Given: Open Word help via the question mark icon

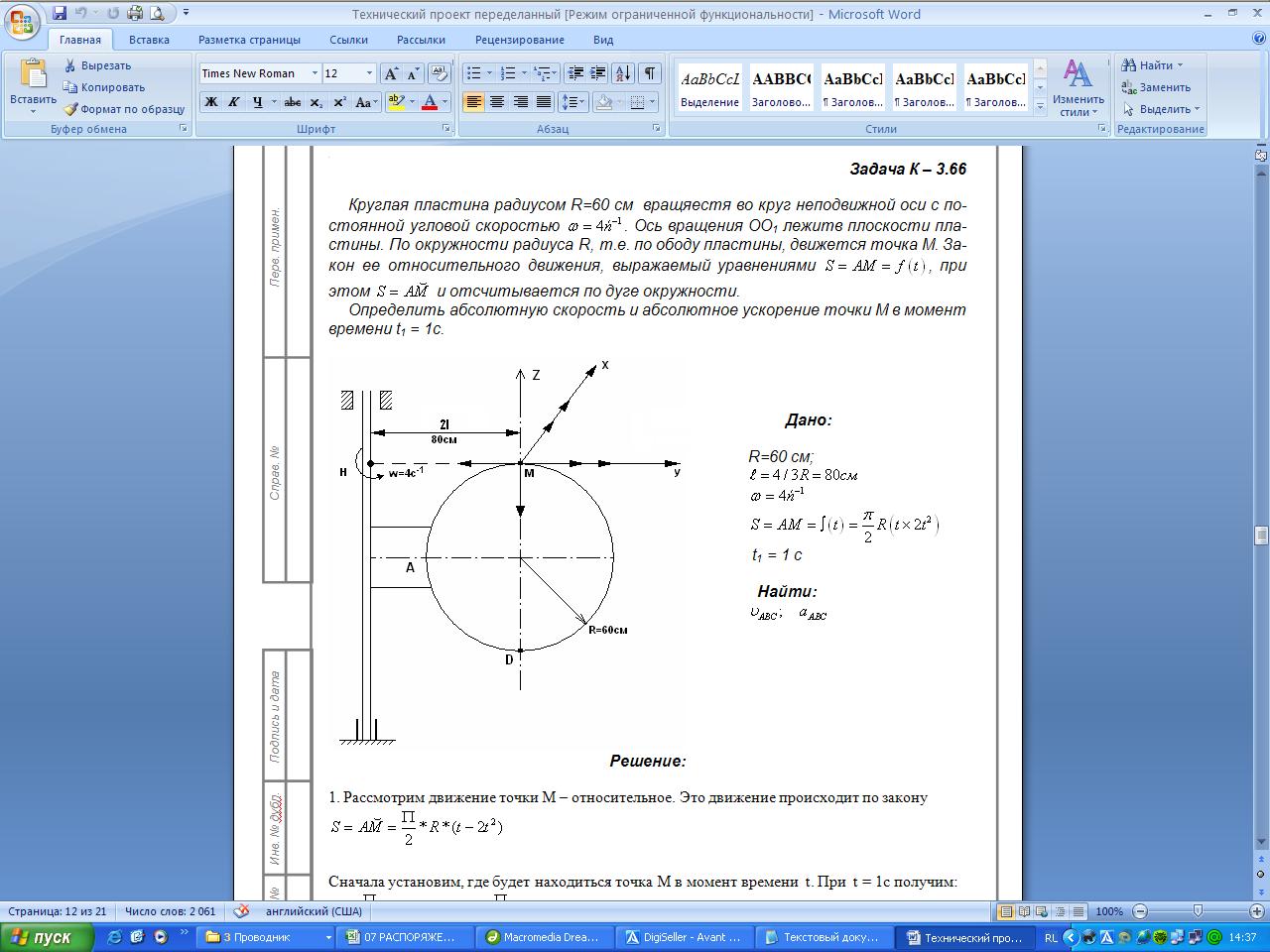Looking at the screenshot, I should click(x=1259, y=40).
